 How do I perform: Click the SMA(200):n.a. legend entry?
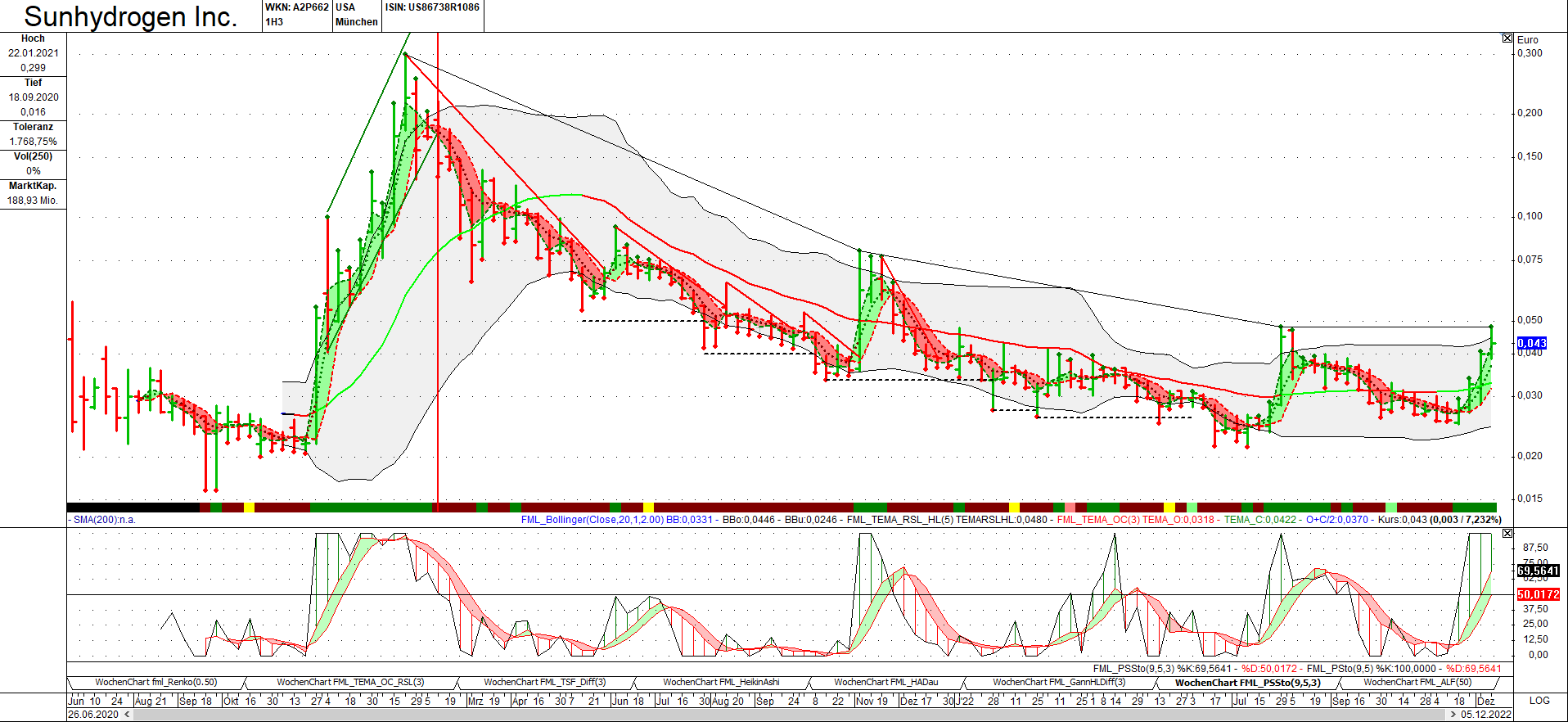click(x=102, y=520)
